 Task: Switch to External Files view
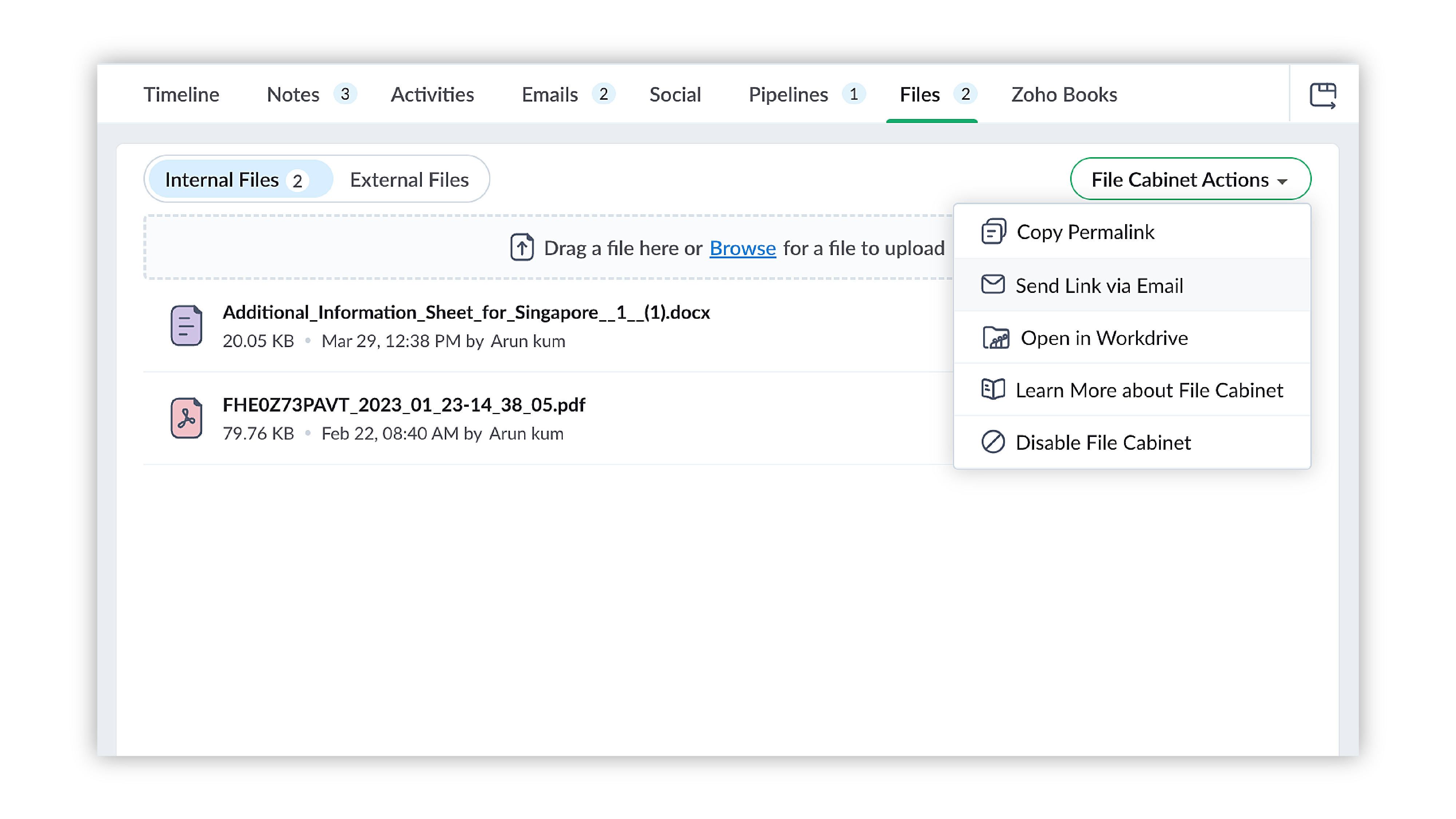pyautogui.click(x=409, y=180)
